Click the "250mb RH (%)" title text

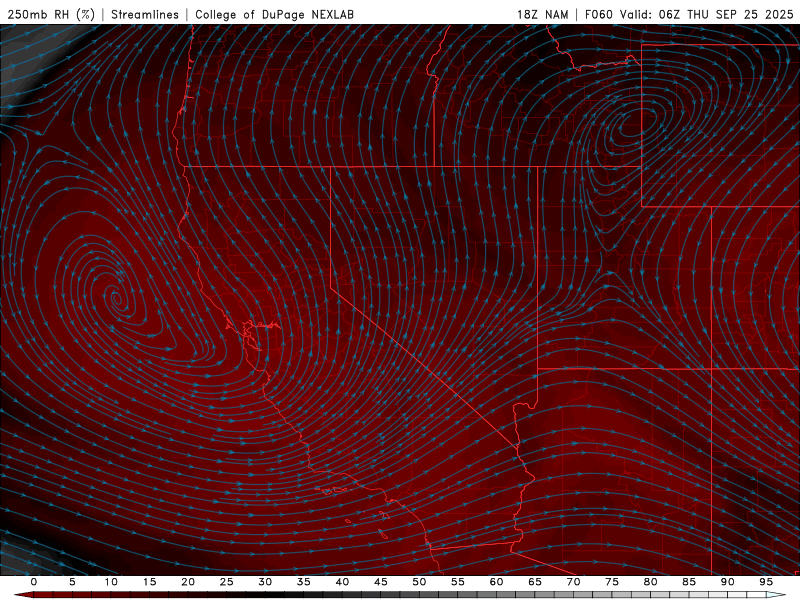coord(51,14)
